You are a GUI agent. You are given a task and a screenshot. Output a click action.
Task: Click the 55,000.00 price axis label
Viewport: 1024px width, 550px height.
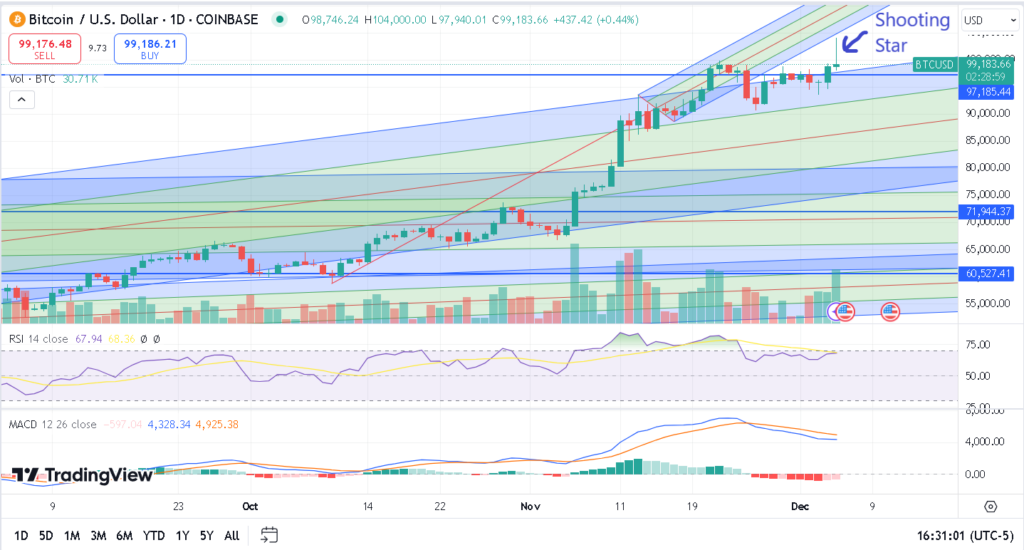pos(988,304)
